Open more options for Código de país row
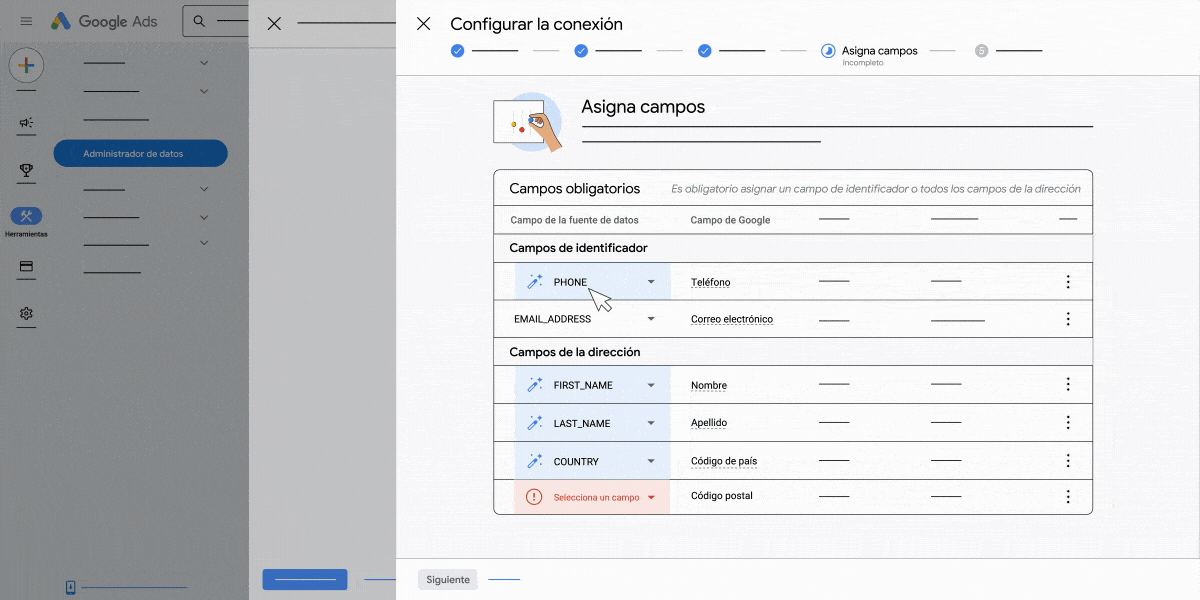1200x600 pixels. (x=1068, y=461)
